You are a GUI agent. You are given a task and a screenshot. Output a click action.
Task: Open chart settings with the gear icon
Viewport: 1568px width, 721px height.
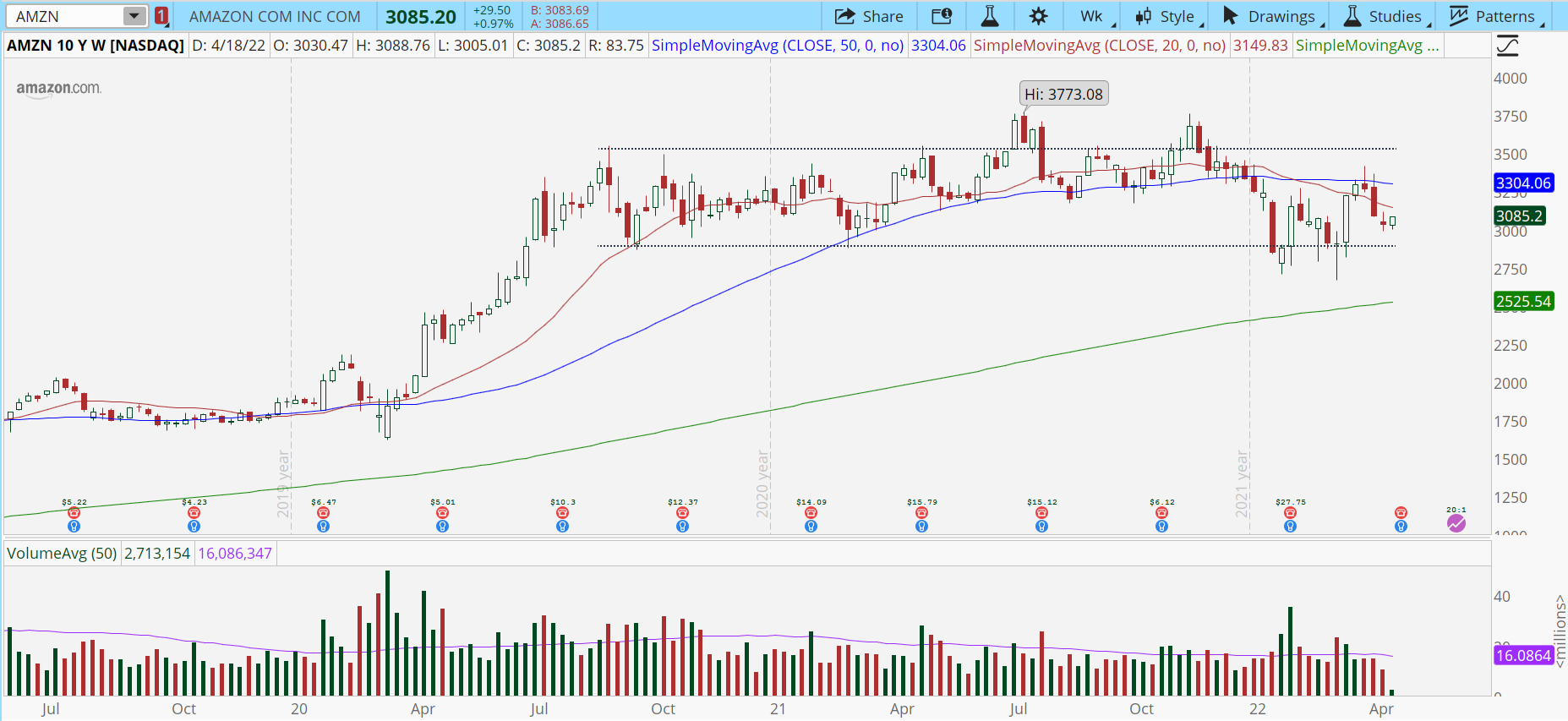click(x=1039, y=16)
